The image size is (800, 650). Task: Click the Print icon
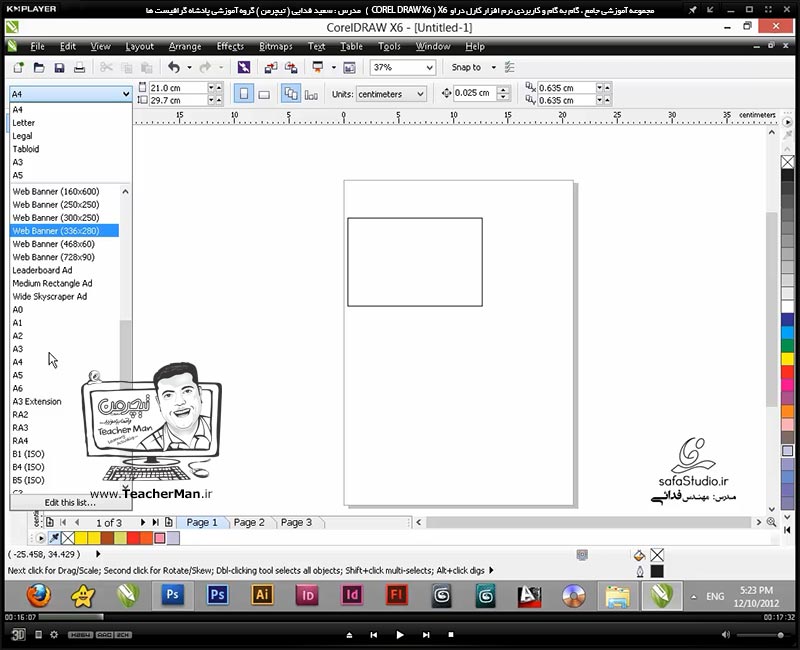coord(80,67)
